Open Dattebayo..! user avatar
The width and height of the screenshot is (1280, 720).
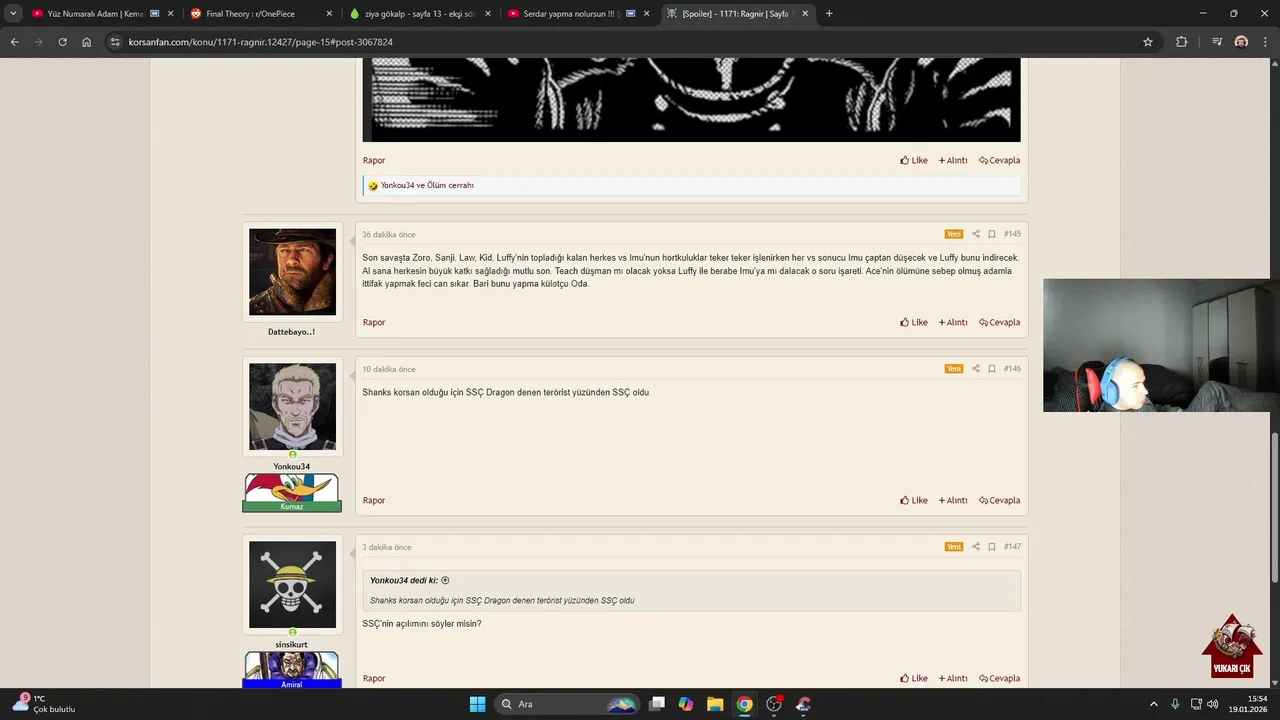tap(292, 272)
